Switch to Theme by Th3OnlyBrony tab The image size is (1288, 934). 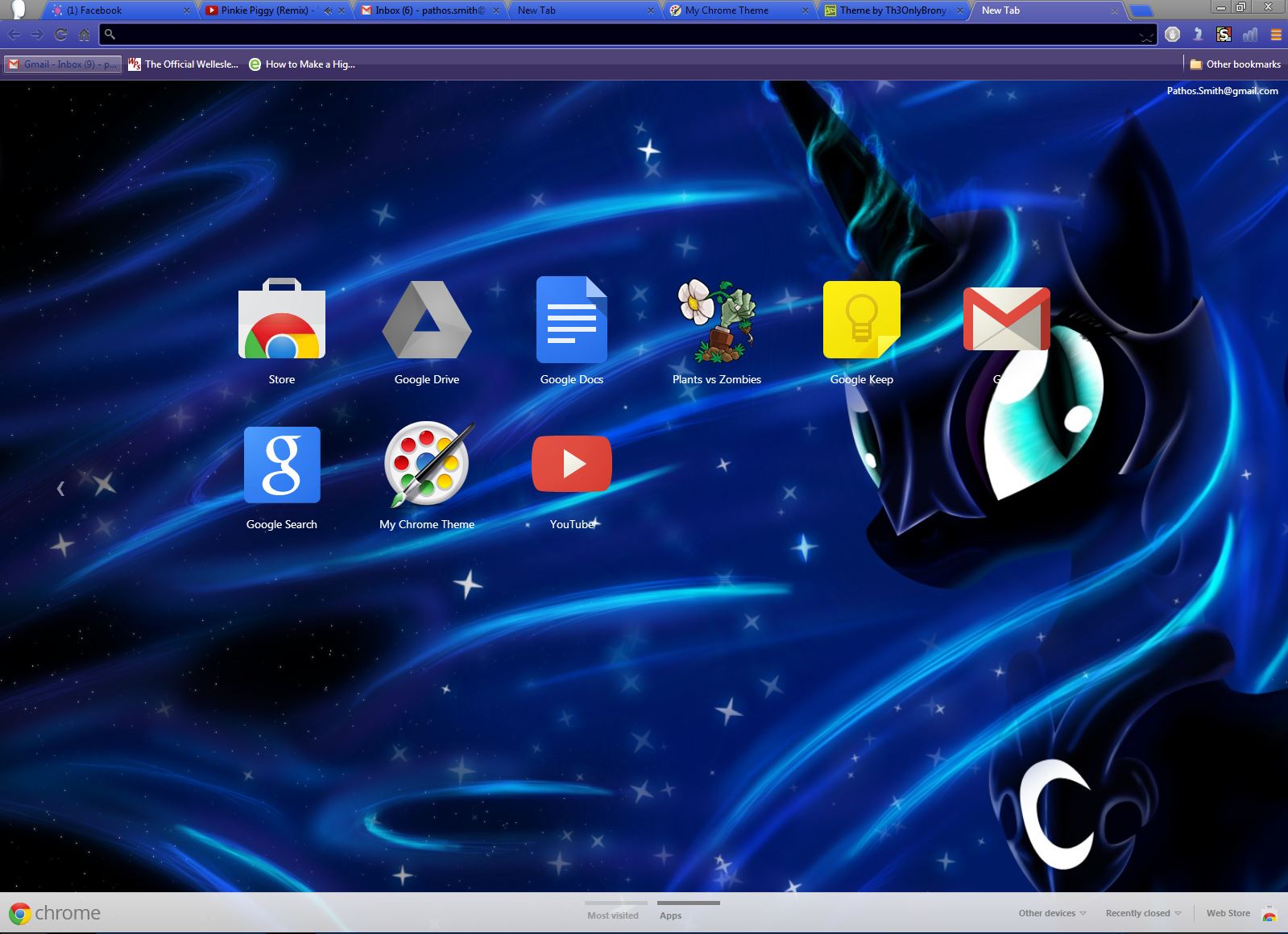pyautogui.click(x=893, y=10)
